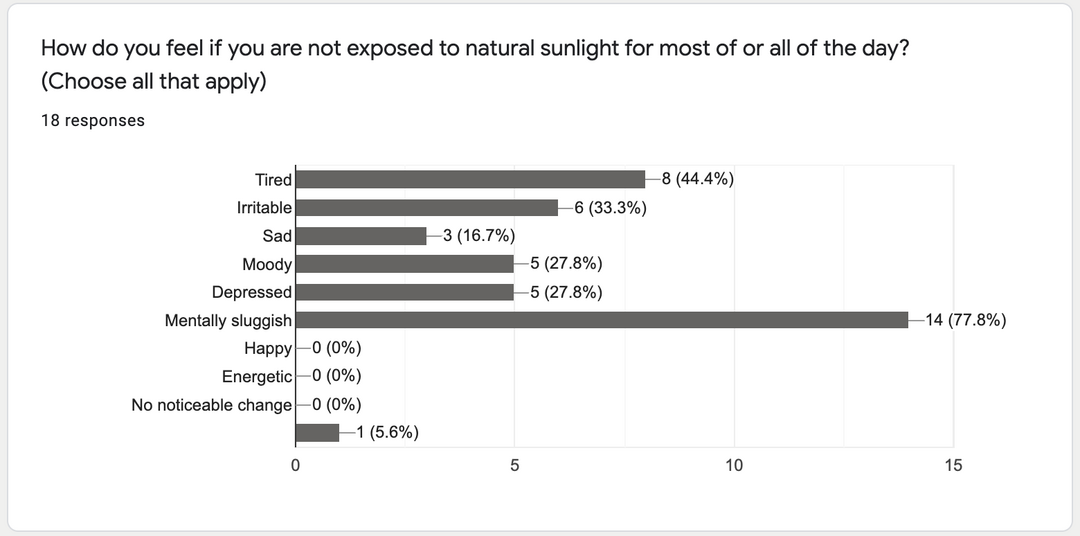This screenshot has height=536, width=1080.
Task: Click the unlabeled bottom bar
Action: [x=318, y=432]
